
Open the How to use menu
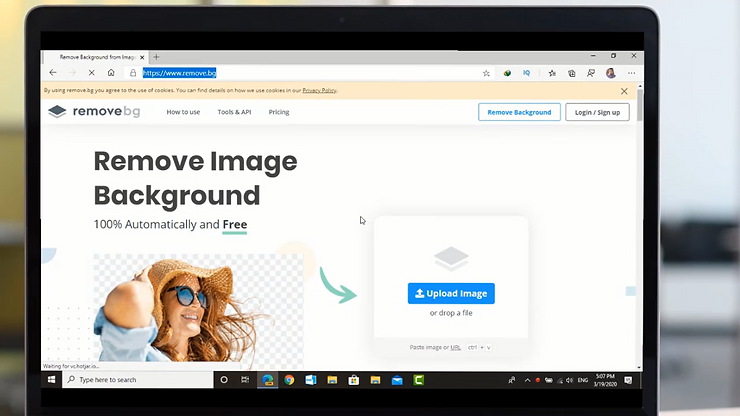183,112
